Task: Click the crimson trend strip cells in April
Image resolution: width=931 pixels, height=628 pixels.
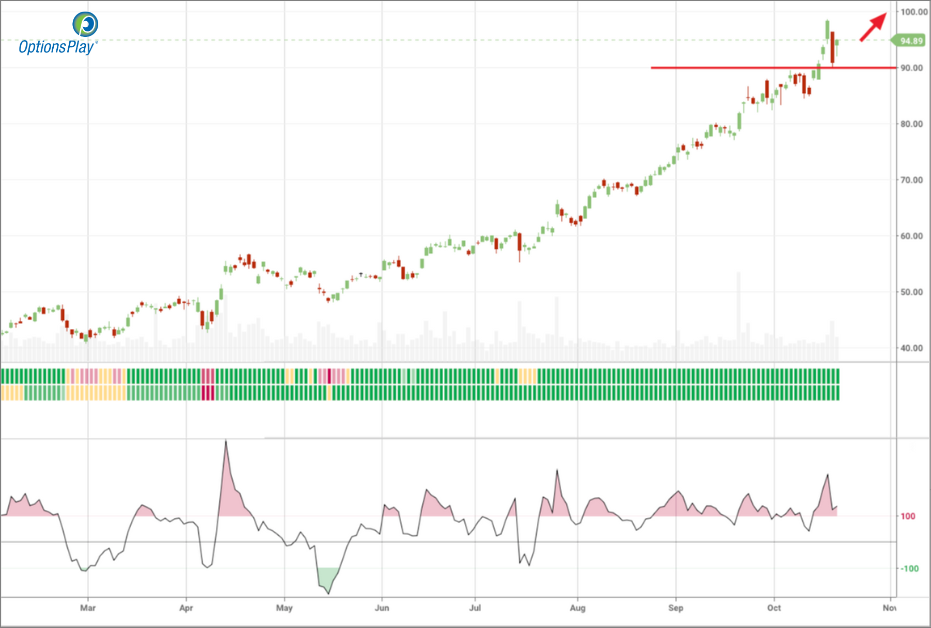Action: tap(208, 384)
